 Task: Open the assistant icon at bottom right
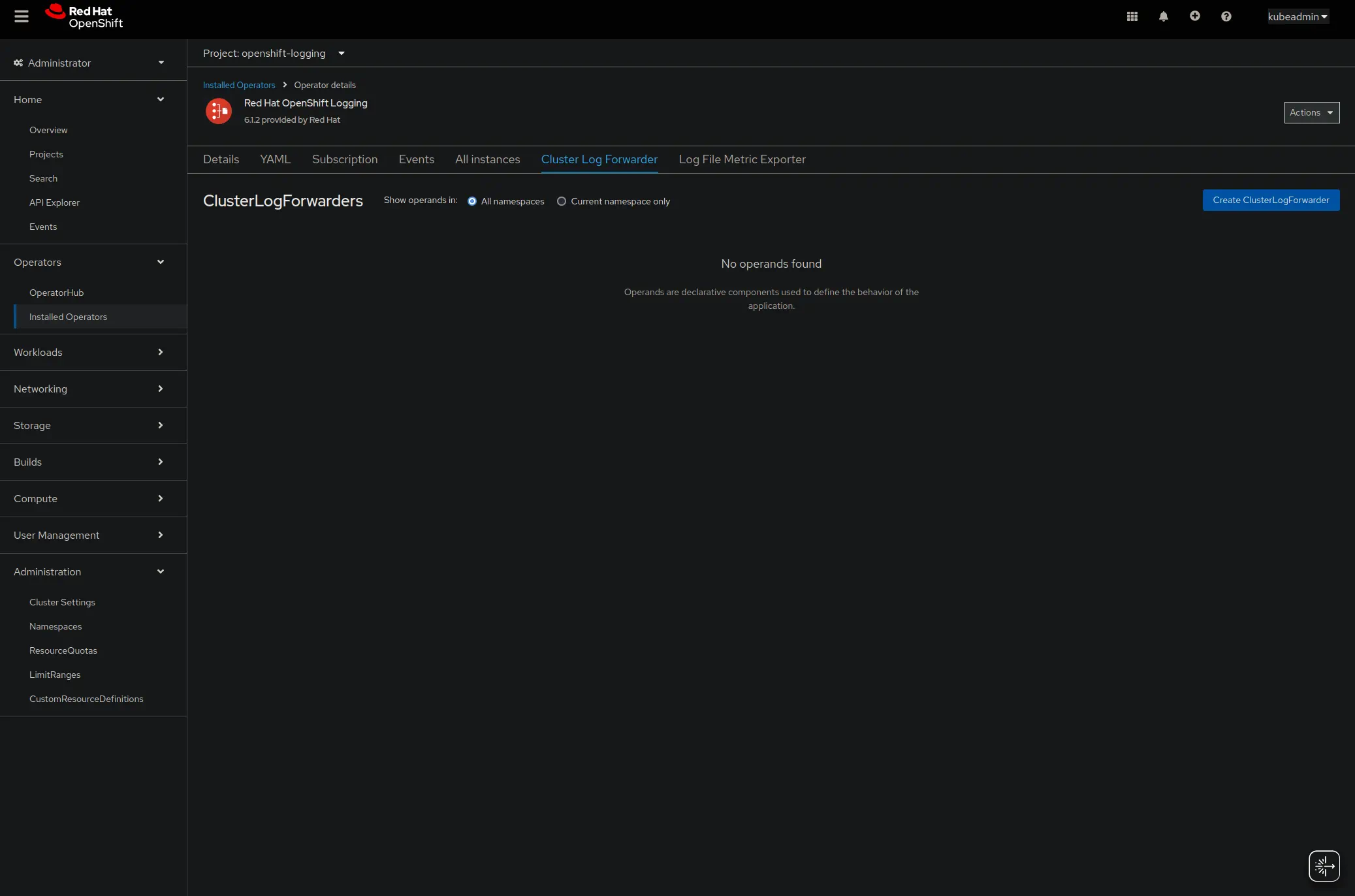coord(1324,866)
